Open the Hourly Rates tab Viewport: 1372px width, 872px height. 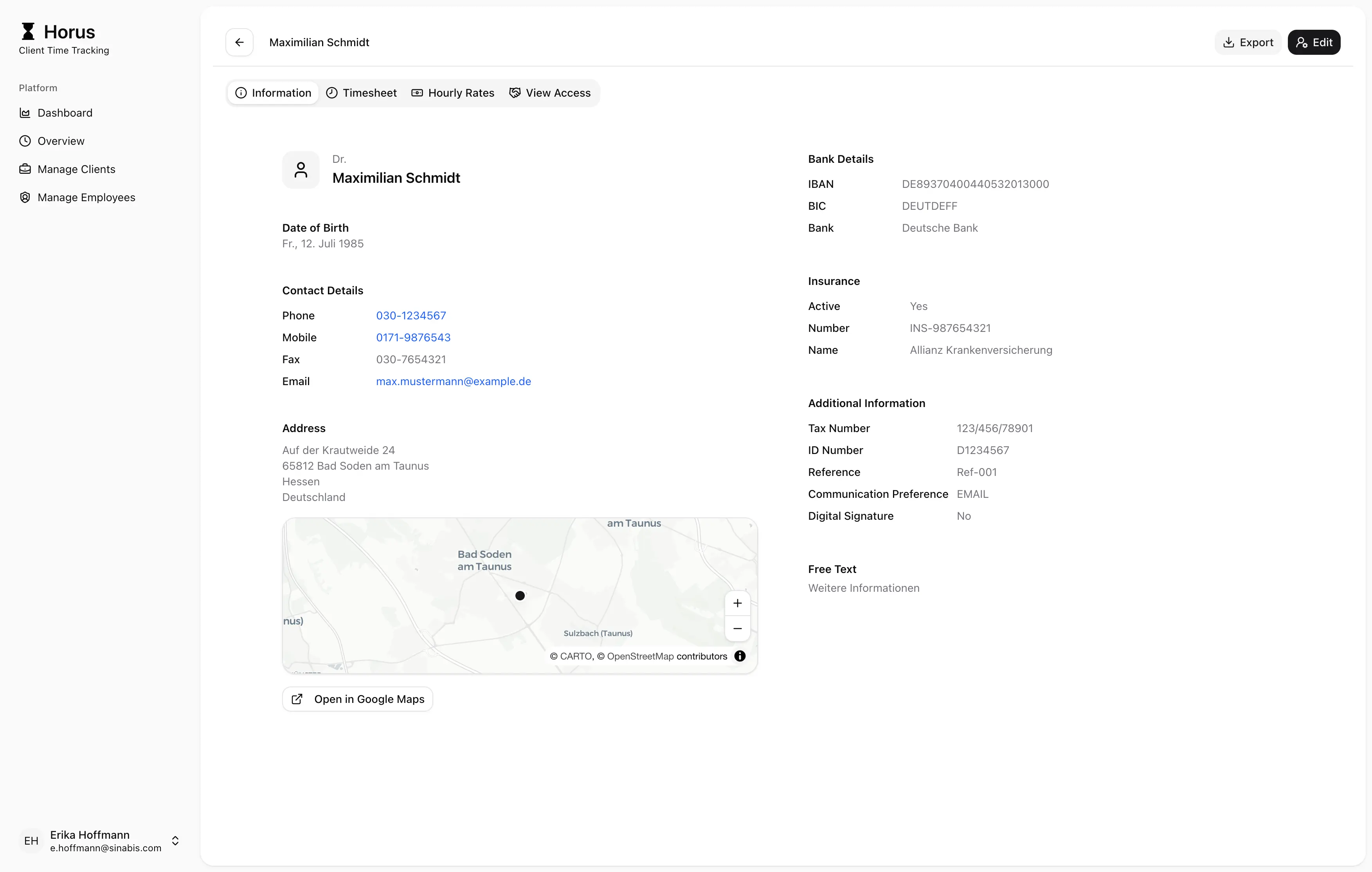tap(453, 93)
